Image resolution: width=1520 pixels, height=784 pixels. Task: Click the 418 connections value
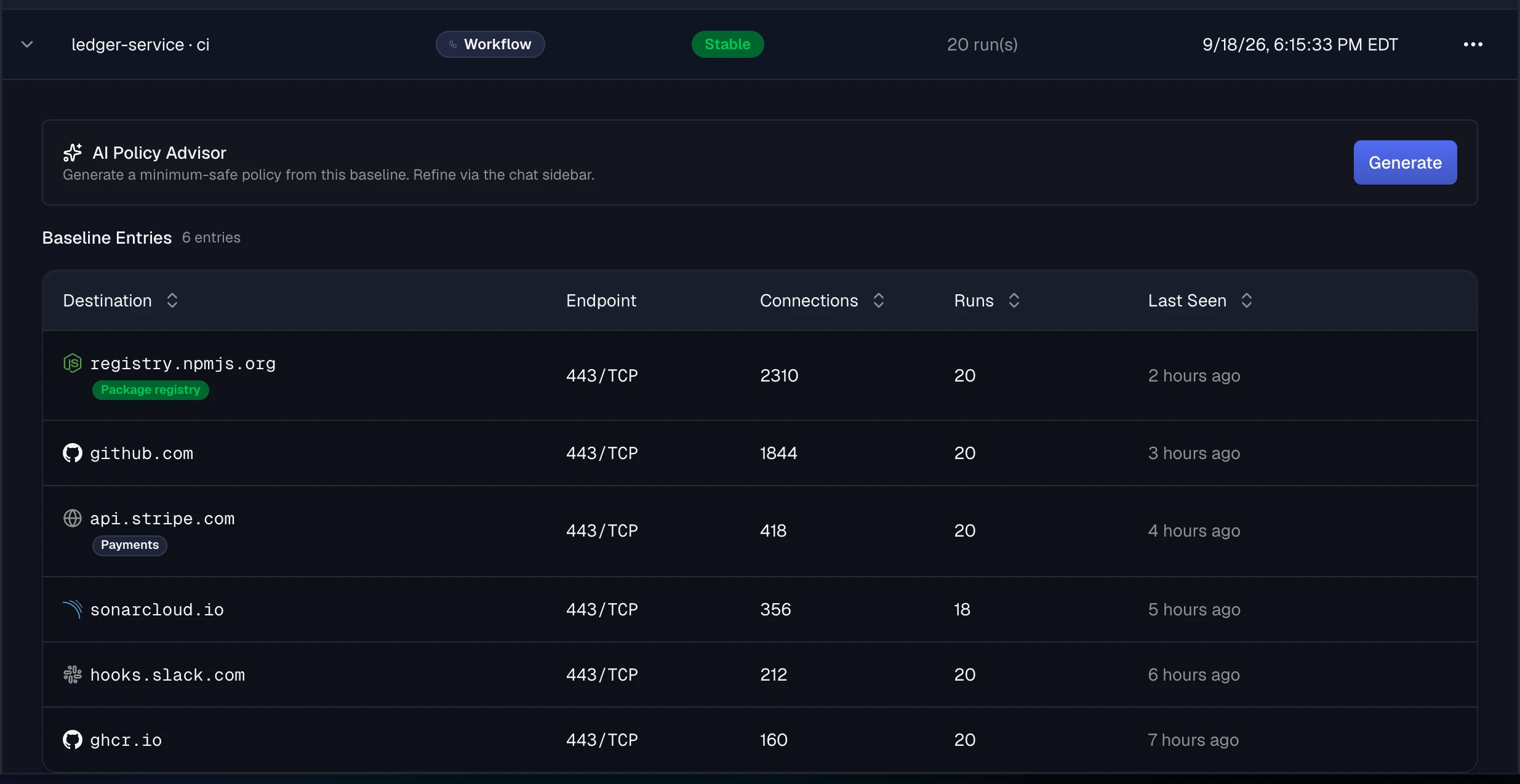pyautogui.click(x=773, y=530)
